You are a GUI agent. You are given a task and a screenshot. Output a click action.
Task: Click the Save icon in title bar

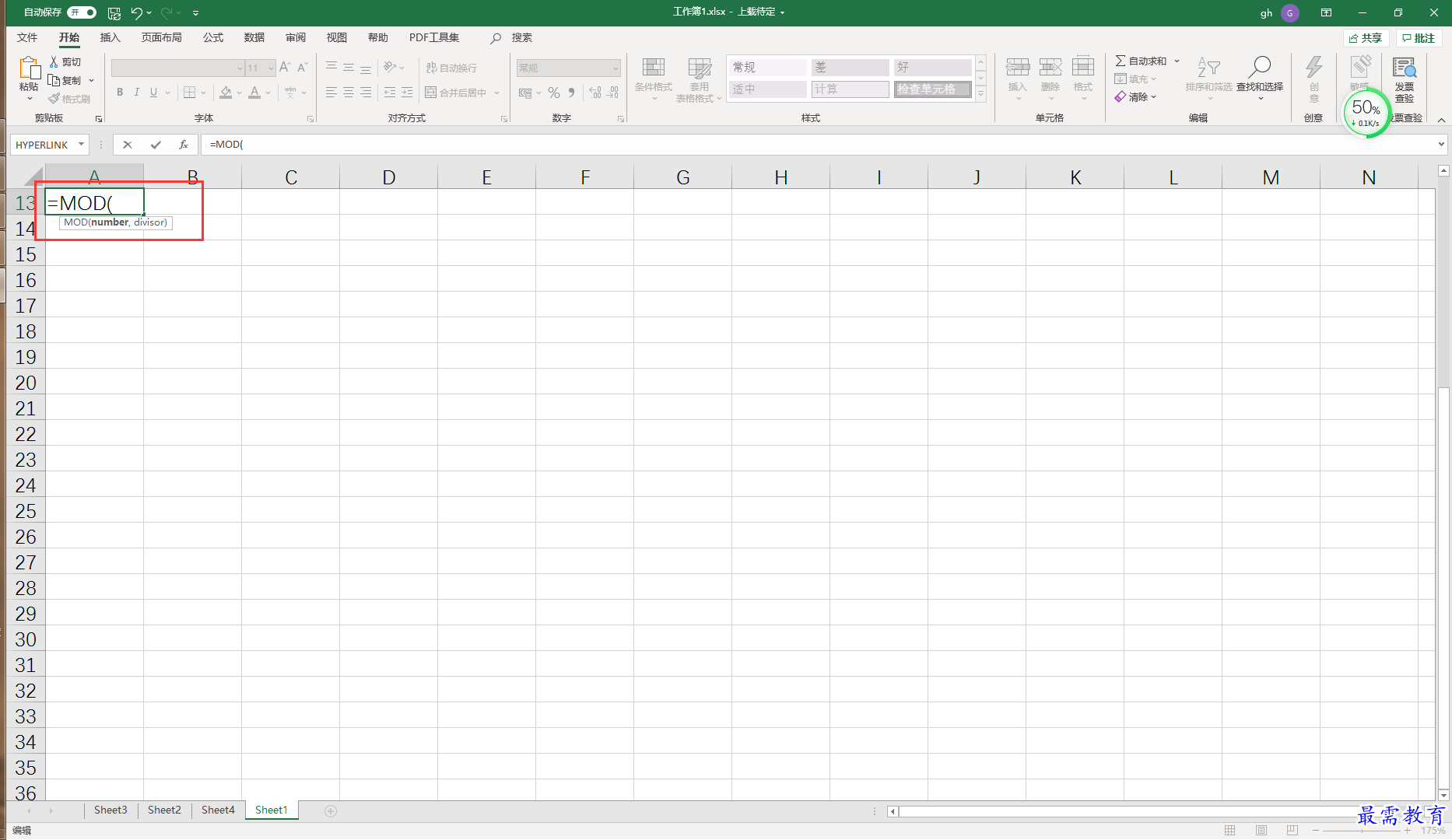point(114,12)
